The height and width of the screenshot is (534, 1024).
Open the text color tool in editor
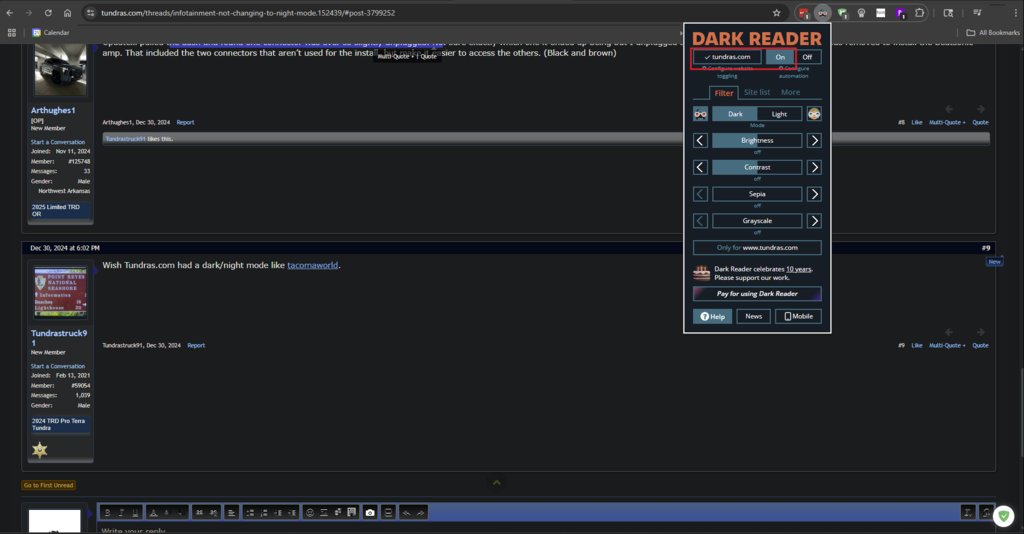[153, 513]
